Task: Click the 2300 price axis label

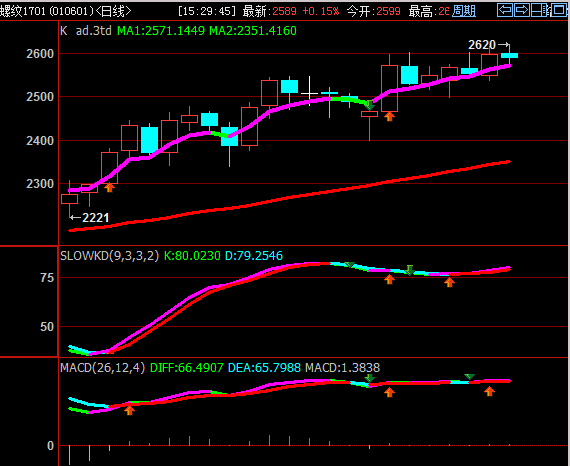Action: pos(40,184)
